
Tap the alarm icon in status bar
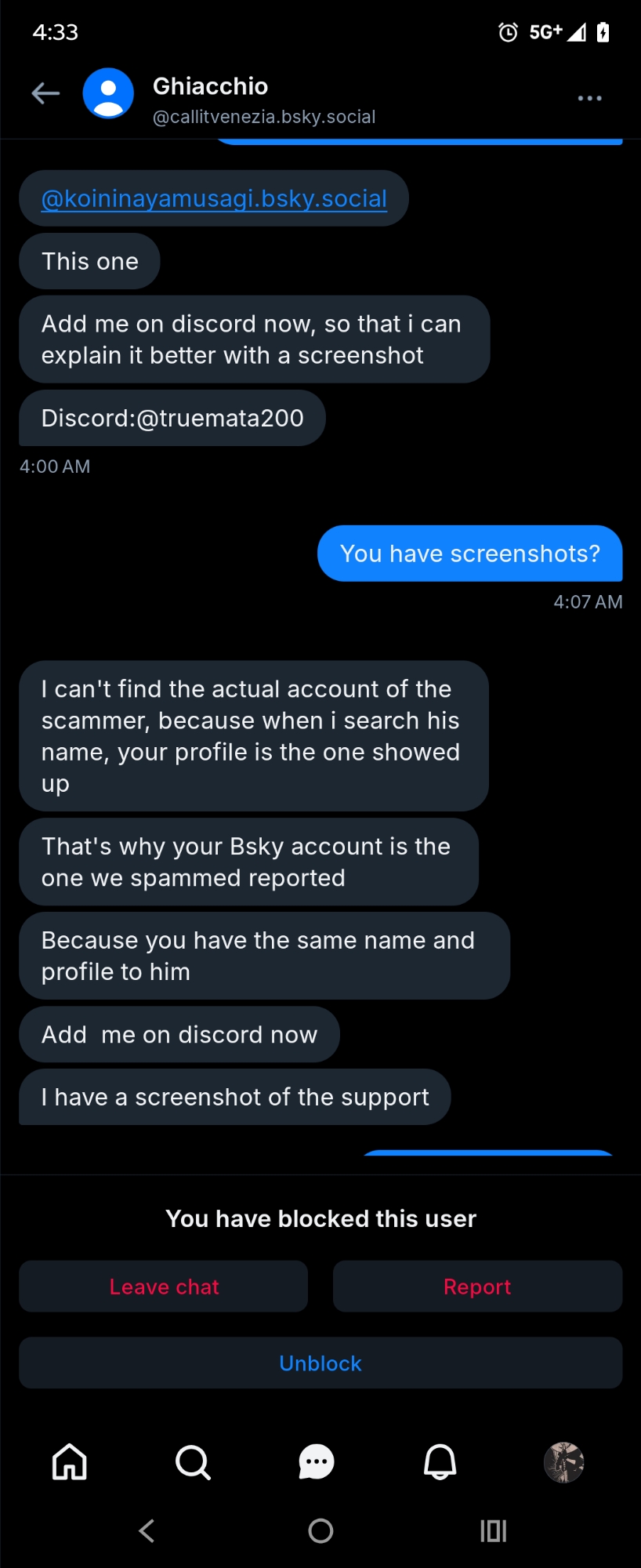pos(508,32)
